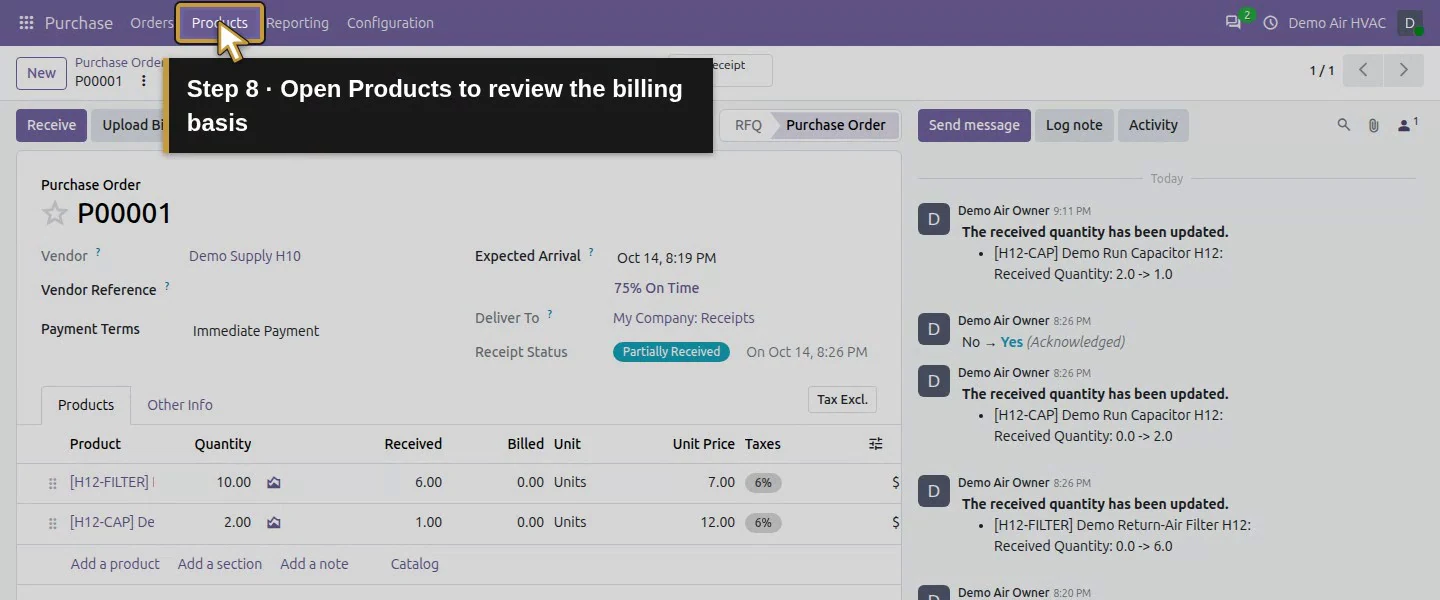Open the Products menu
The image size is (1440, 600).
coord(220,23)
